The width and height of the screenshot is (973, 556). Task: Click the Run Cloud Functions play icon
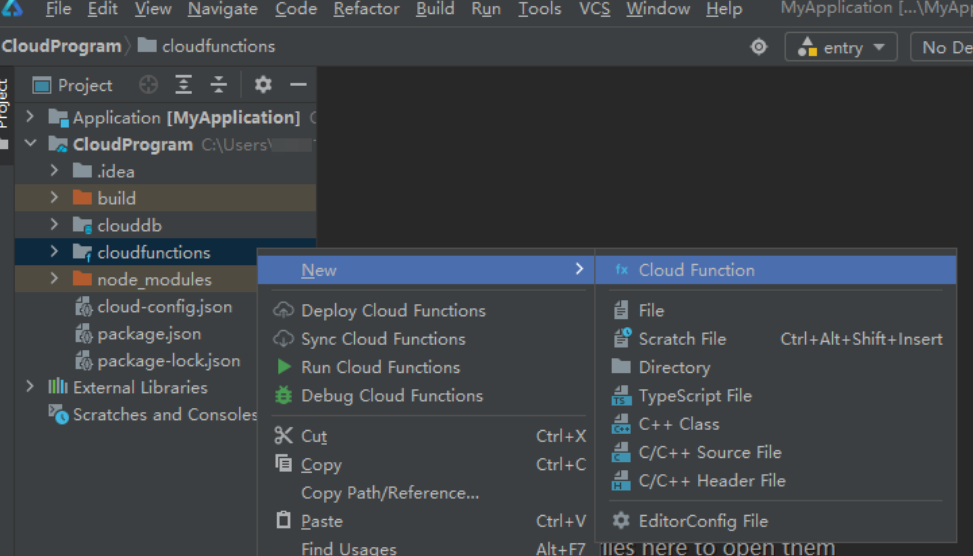(x=284, y=367)
